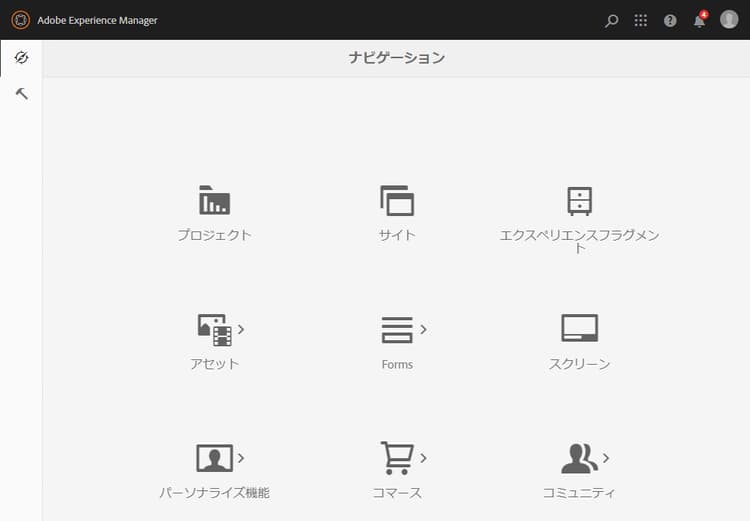Click the Forms label text

(x=397, y=365)
